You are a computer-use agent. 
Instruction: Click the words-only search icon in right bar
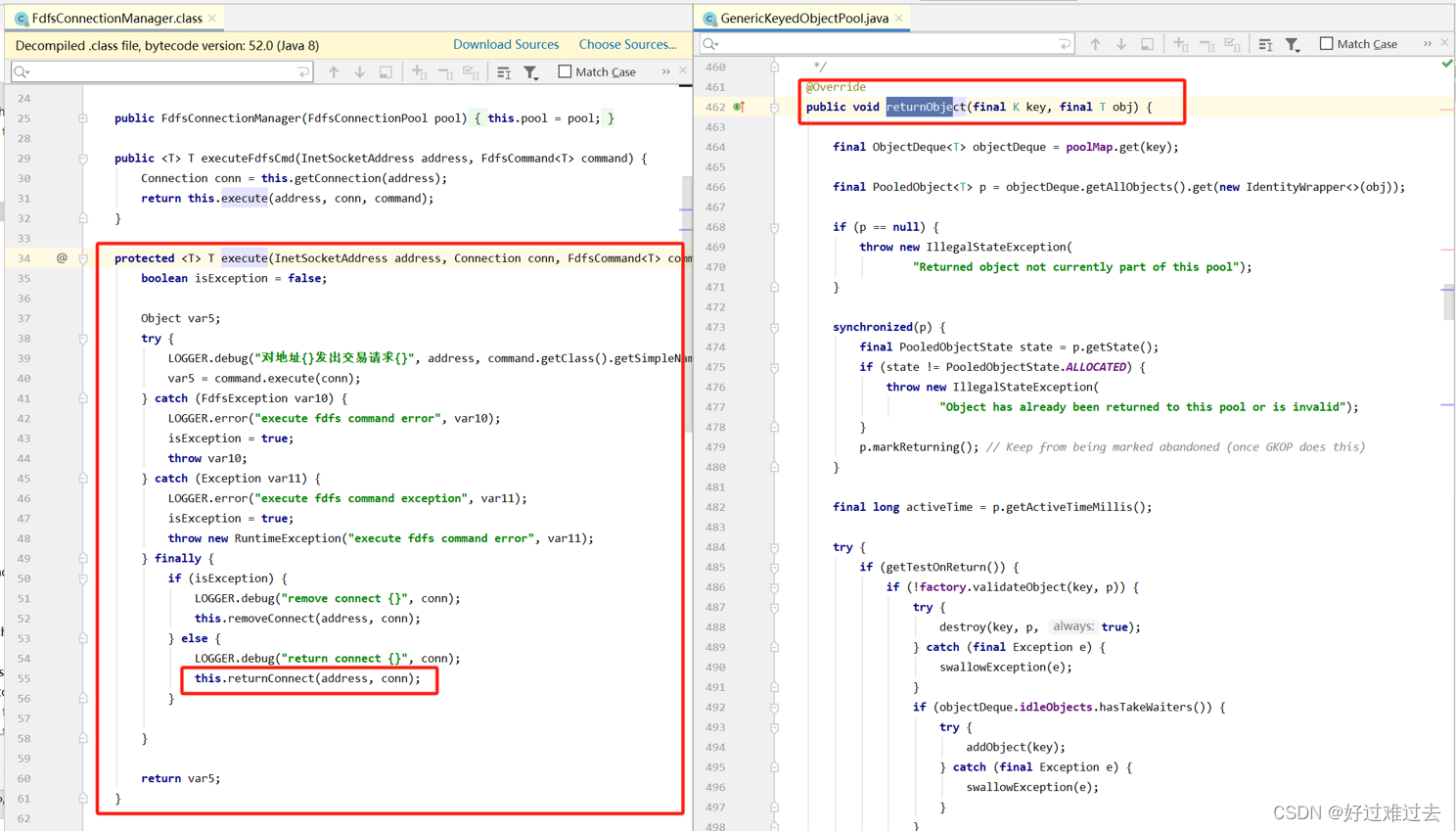(1265, 44)
